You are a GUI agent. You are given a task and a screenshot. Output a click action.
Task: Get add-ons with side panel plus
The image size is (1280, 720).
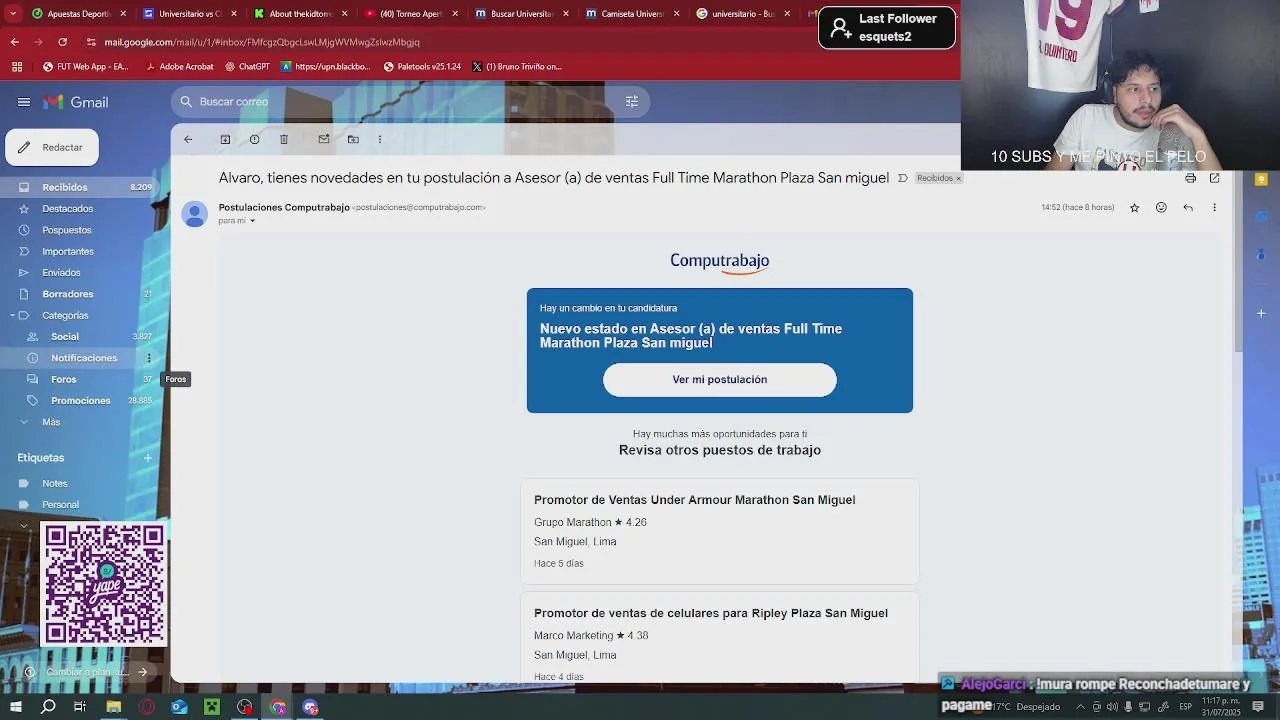1261,313
